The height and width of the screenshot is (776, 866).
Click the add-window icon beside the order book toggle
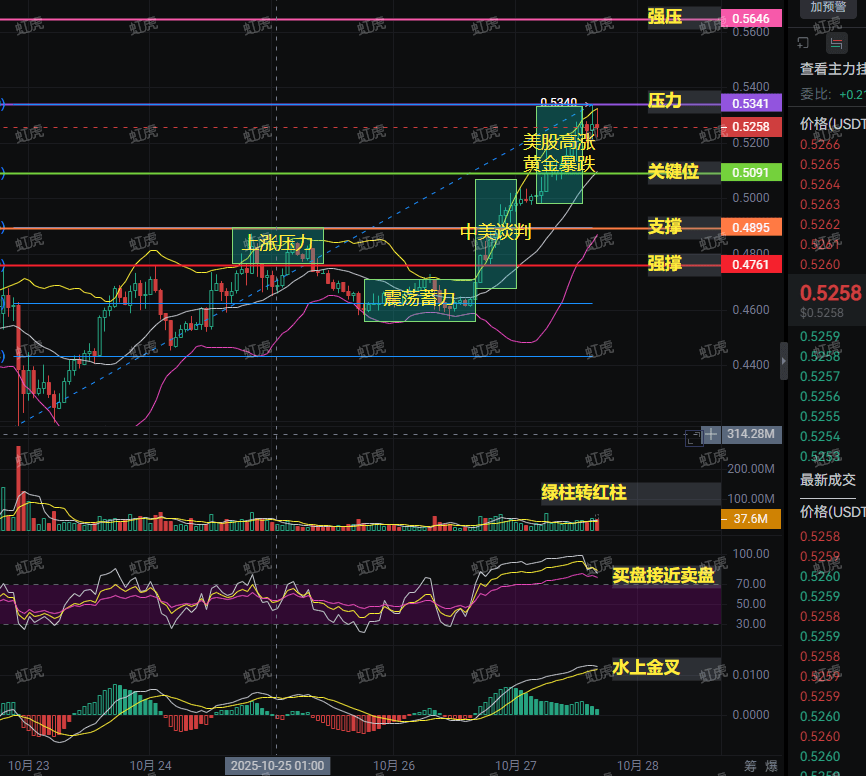point(804,43)
